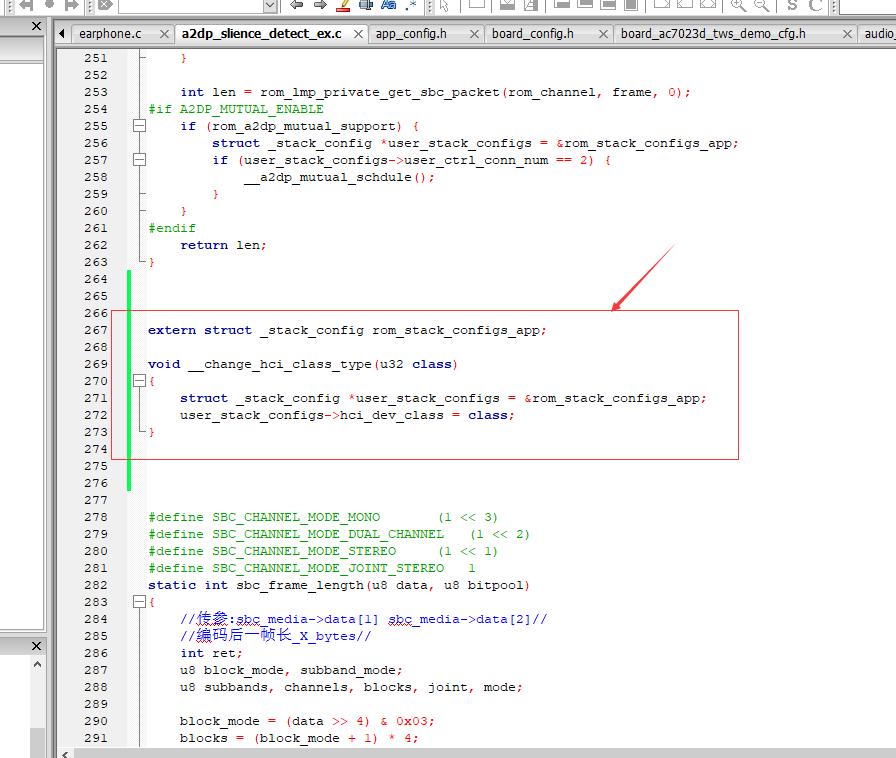This screenshot has height=758, width=896.
Task: Close the board_config.h tab
Action: click(x=603, y=34)
